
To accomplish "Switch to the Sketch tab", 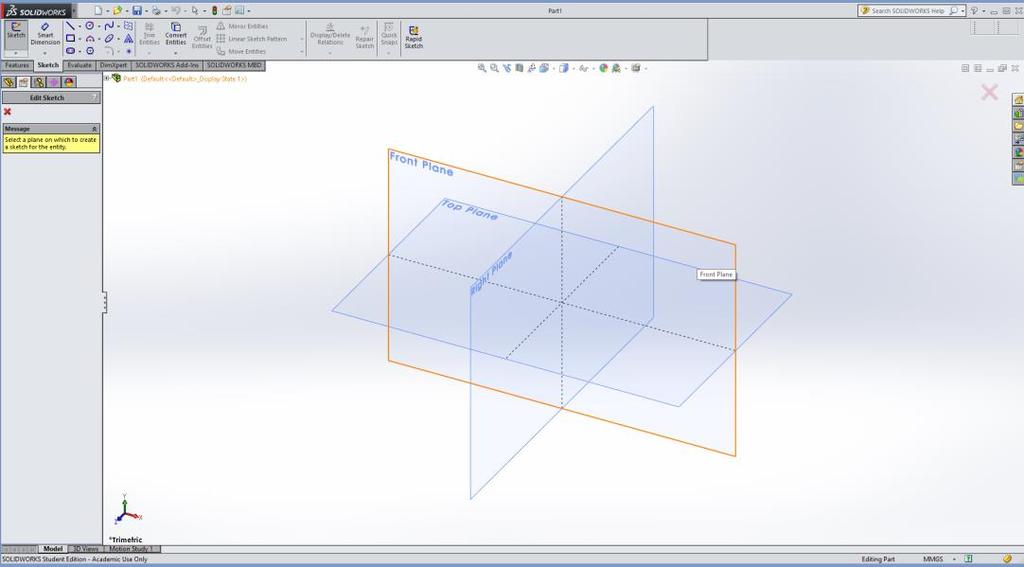I will pyautogui.click(x=48, y=65).
